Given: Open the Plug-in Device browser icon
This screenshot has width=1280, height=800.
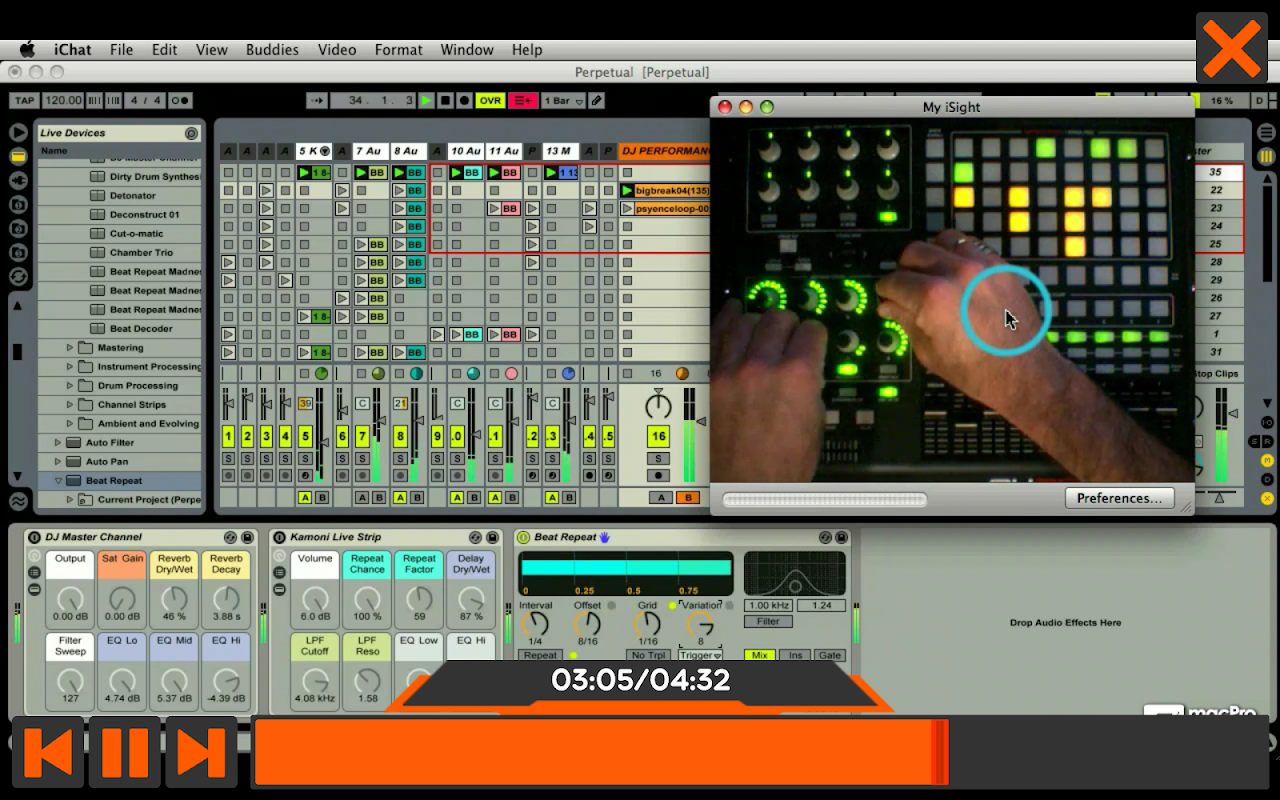Looking at the screenshot, I should (x=18, y=180).
